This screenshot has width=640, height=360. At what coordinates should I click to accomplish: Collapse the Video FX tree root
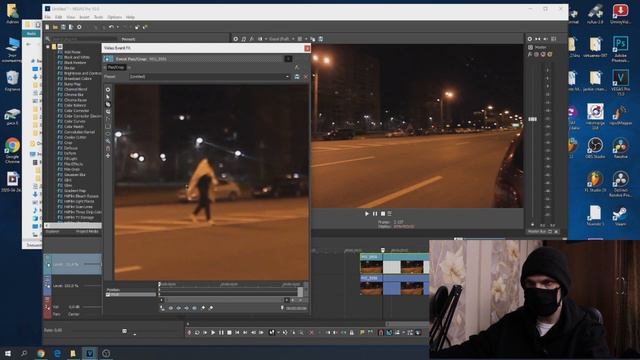pyautogui.click(x=48, y=47)
